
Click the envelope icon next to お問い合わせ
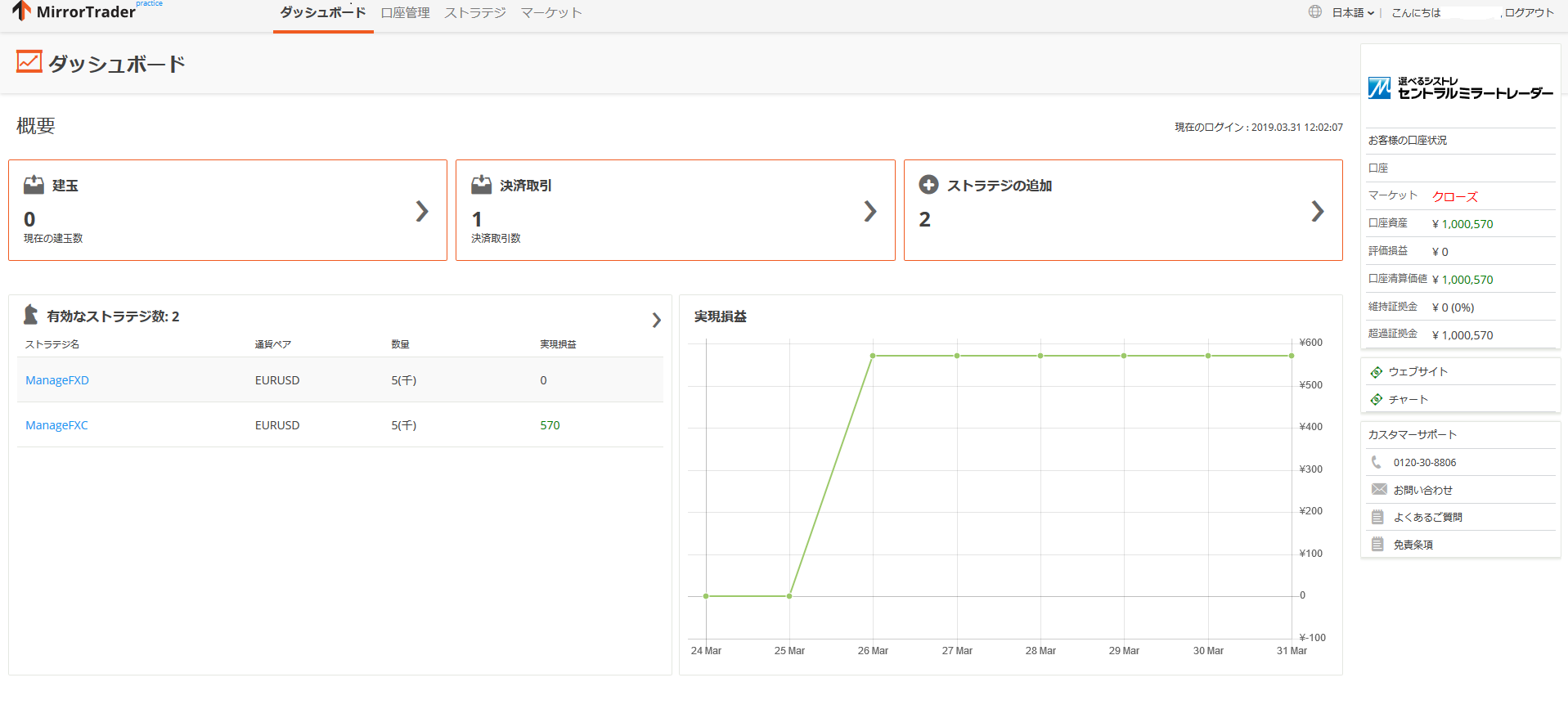click(1379, 490)
